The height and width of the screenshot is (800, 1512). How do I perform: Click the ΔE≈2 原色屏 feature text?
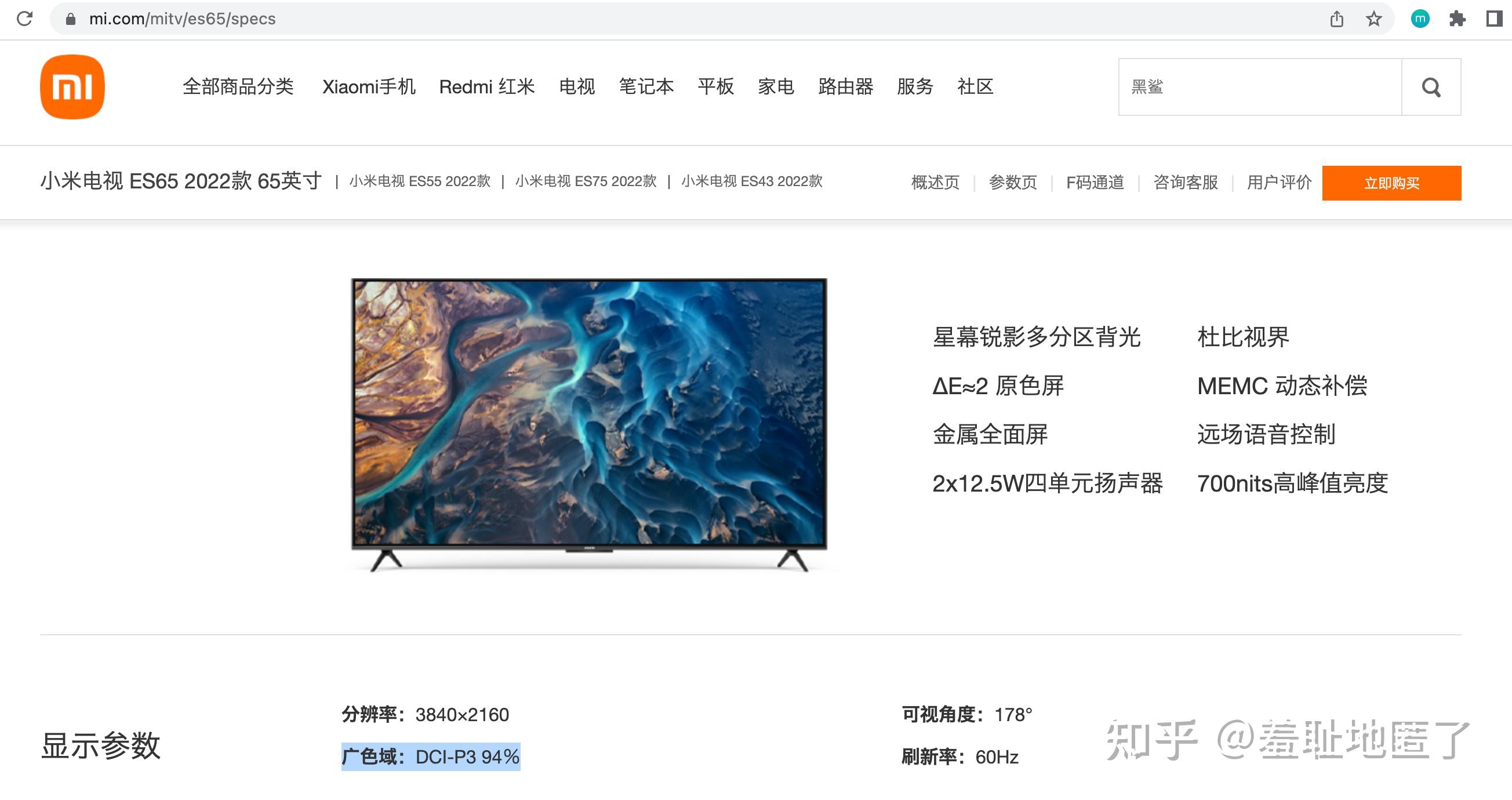click(998, 386)
